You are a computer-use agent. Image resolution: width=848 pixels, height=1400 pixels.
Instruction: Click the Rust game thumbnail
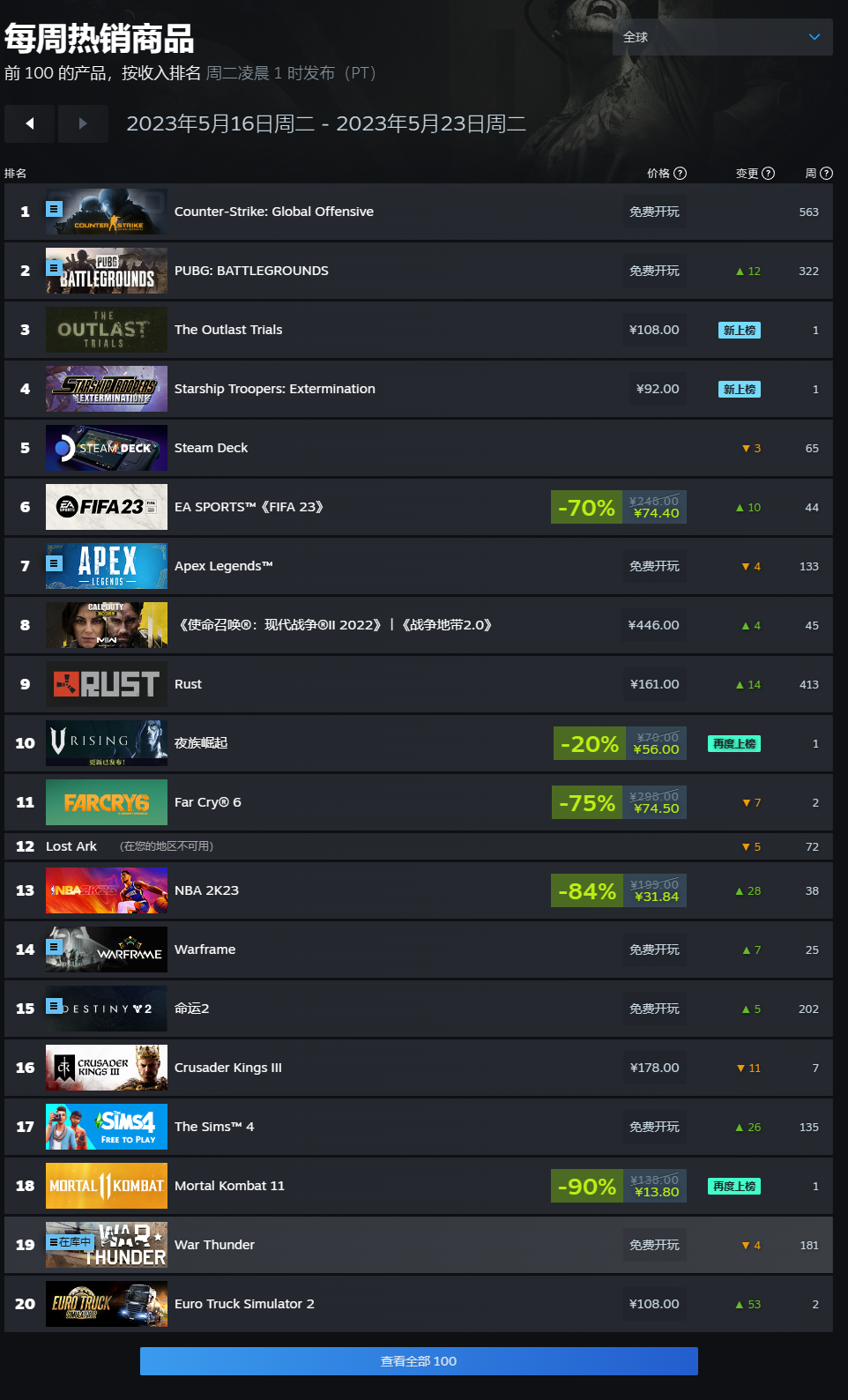(107, 684)
